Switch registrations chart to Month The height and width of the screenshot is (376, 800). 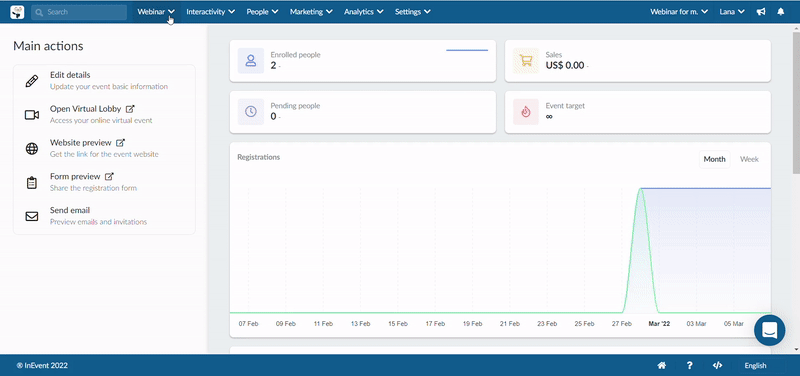pos(714,159)
